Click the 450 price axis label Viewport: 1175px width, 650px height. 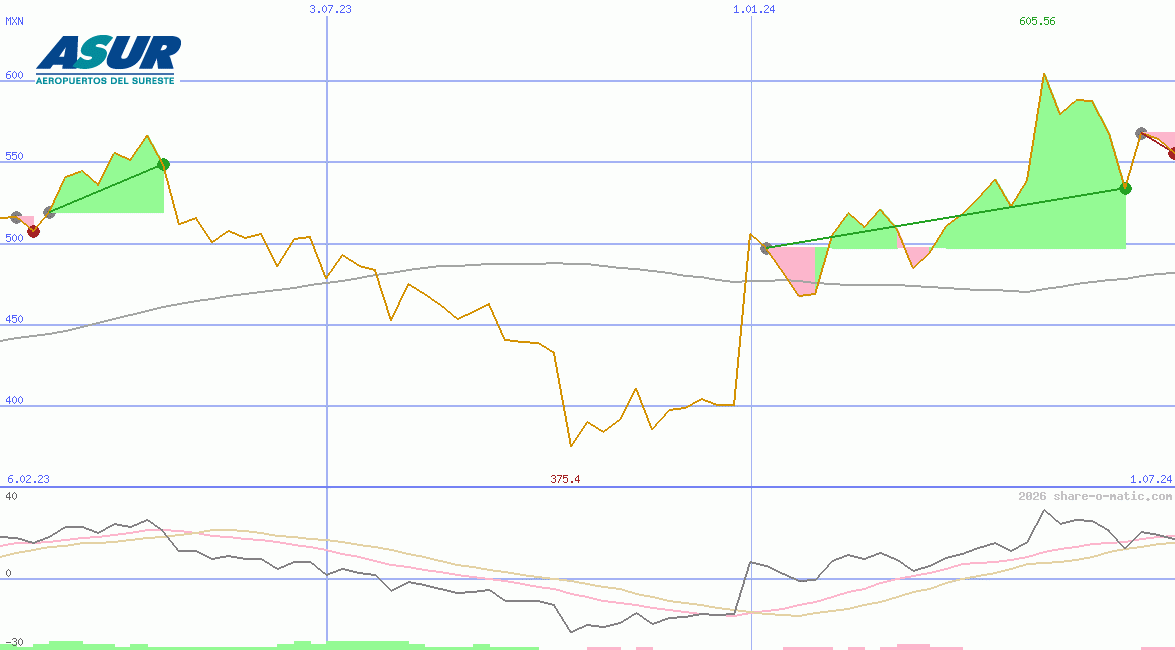pyautogui.click(x=14, y=320)
